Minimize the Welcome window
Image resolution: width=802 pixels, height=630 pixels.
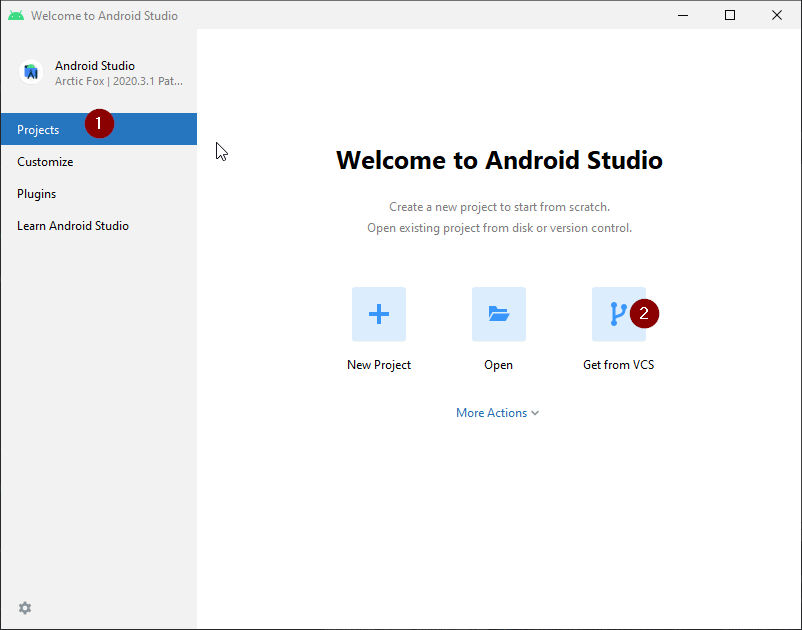click(683, 15)
